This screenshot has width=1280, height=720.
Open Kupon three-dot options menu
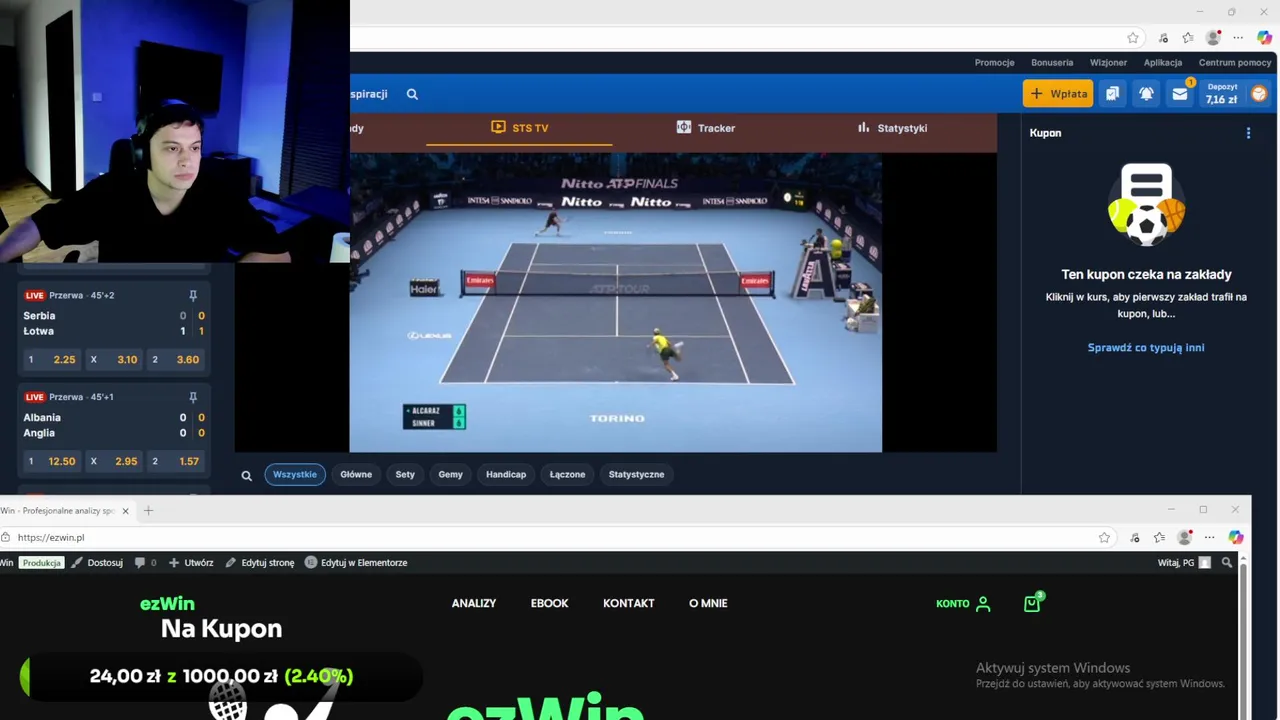pyautogui.click(x=1248, y=133)
